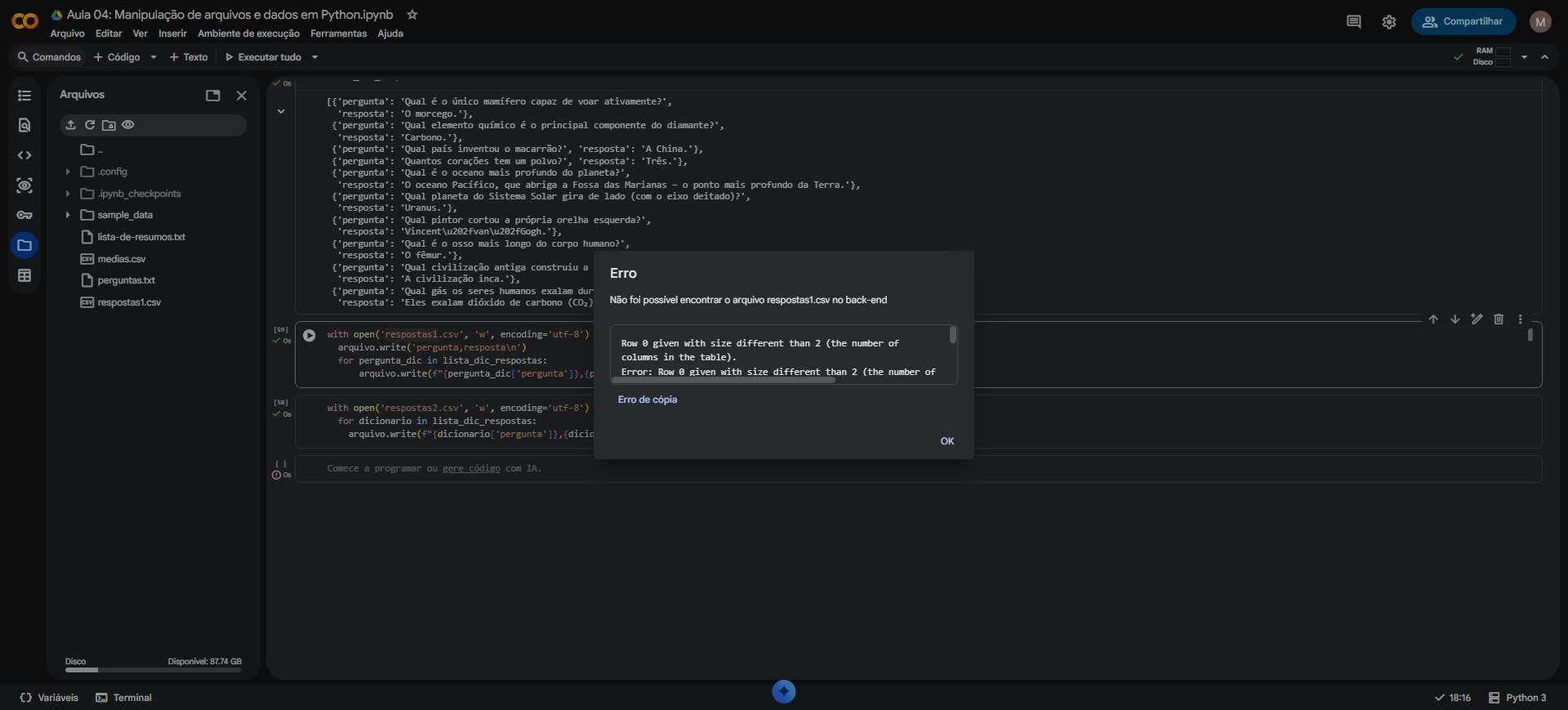Click OK in the Erro dialog
The width and height of the screenshot is (1568, 710).
[947, 441]
